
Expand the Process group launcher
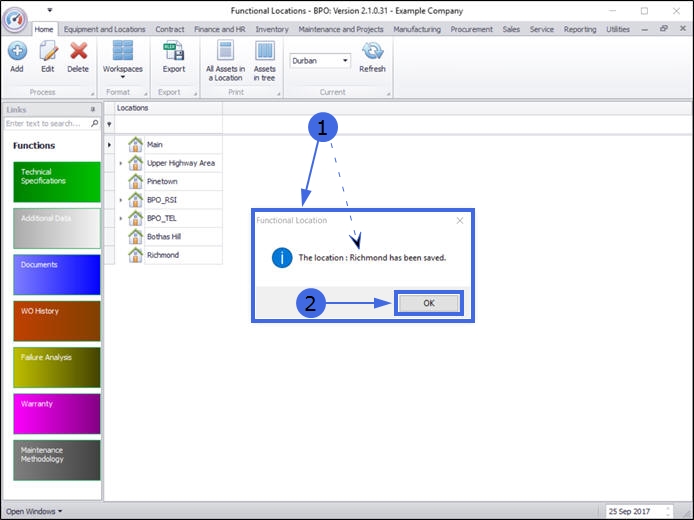click(93, 94)
